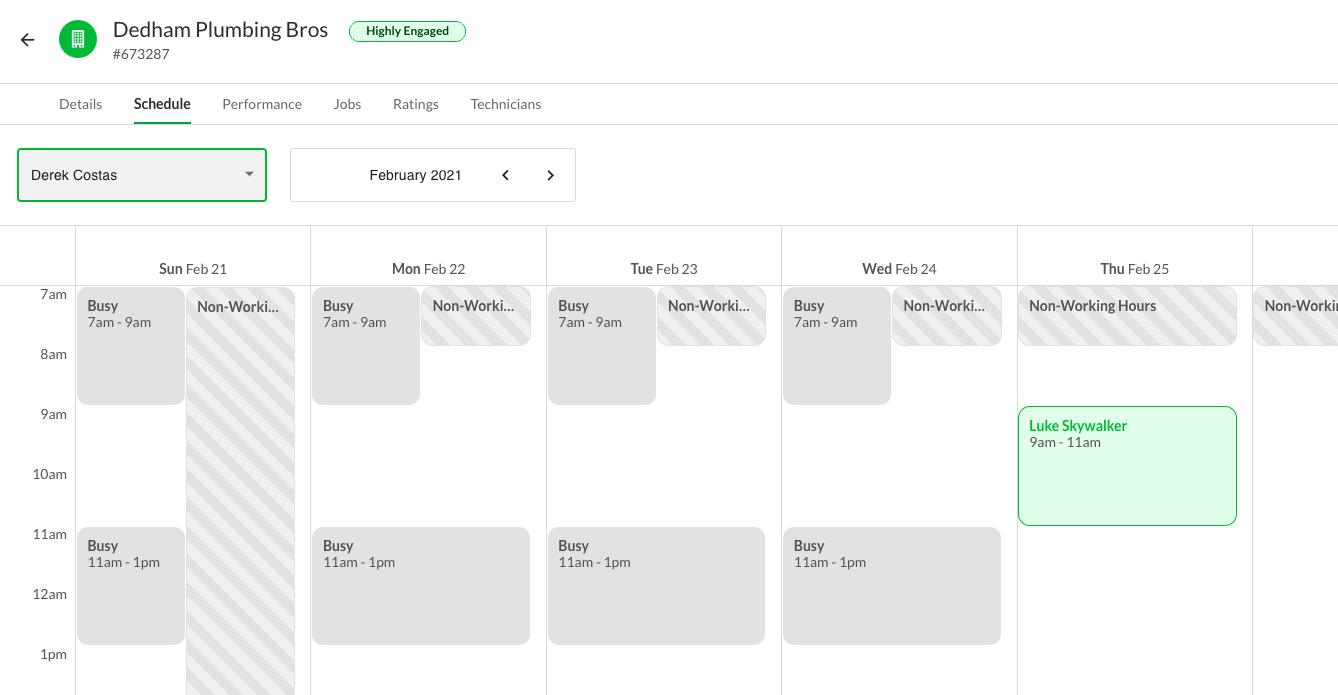This screenshot has width=1338, height=695.
Task: Click the company ID #673287
Action: (x=142, y=54)
